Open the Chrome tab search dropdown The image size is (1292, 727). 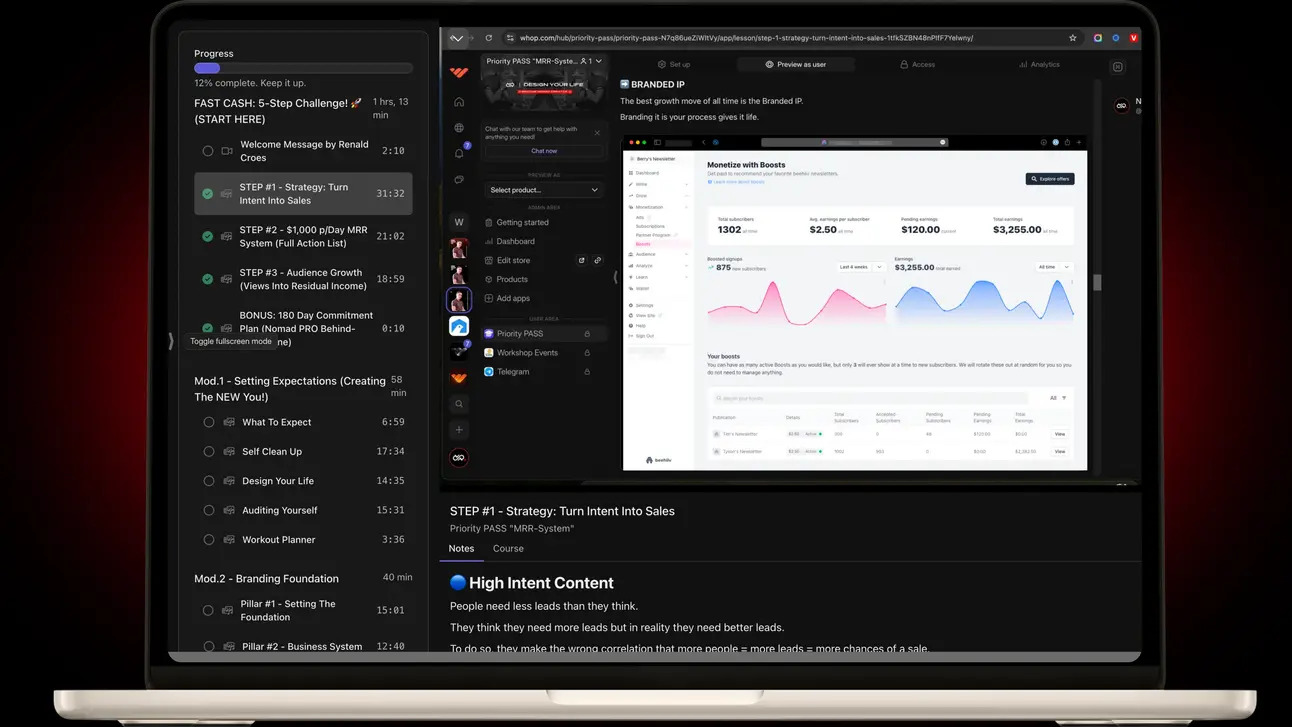(x=457, y=38)
